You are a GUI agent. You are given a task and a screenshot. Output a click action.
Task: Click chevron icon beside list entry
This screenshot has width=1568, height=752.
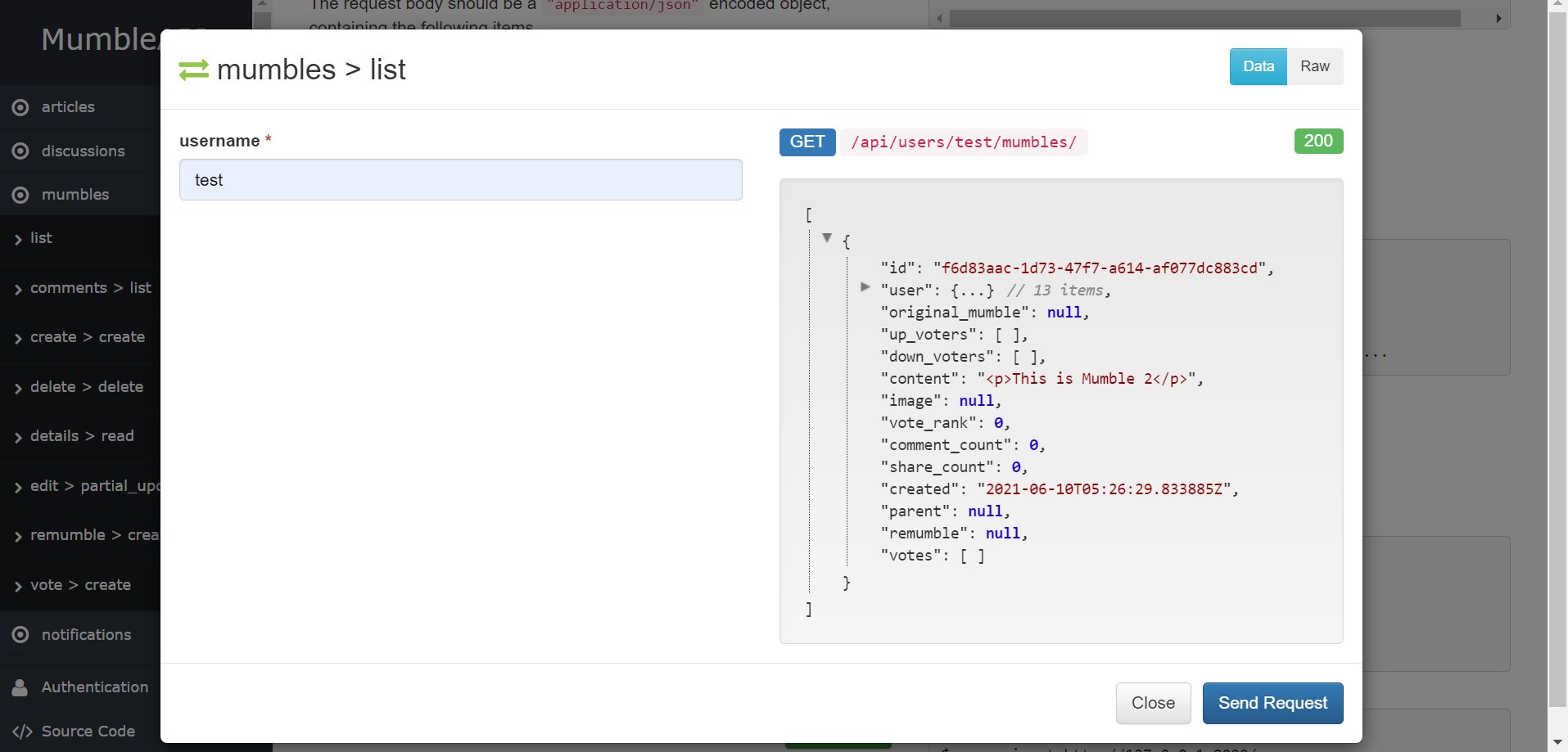pos(18,240)
